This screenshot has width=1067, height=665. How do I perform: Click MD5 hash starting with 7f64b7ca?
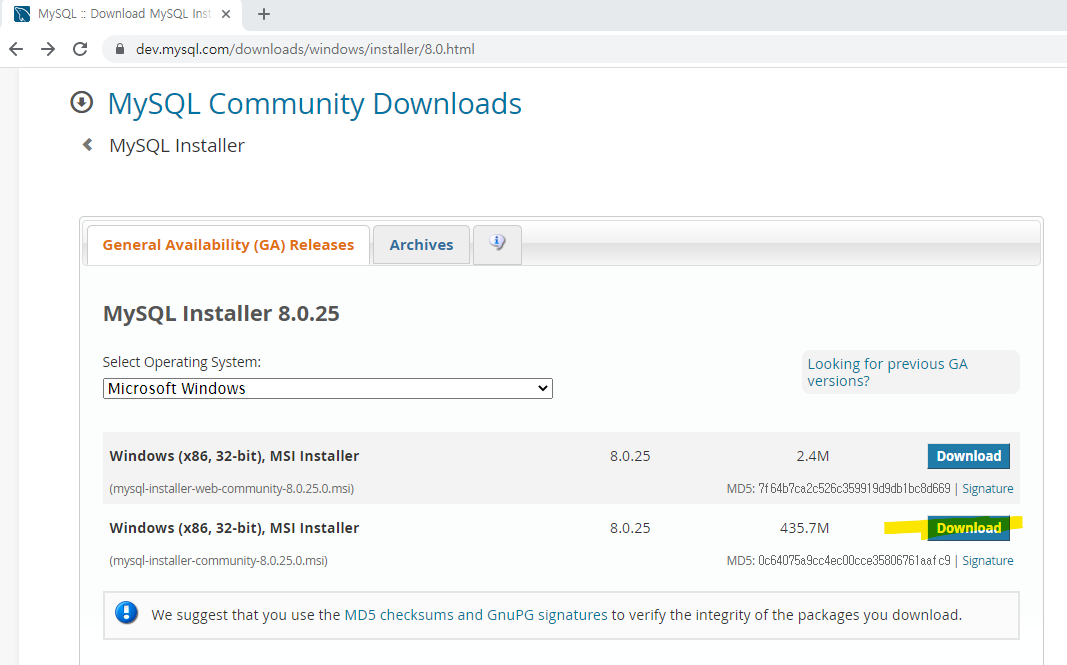[x=854, y=489]
